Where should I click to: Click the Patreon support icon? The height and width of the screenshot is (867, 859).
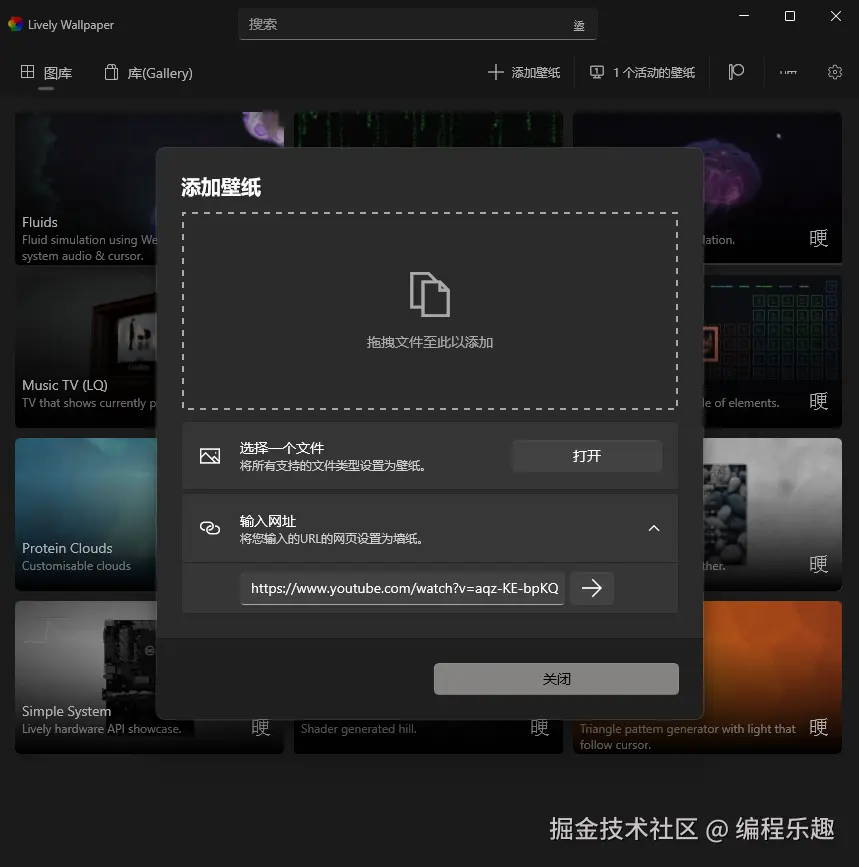(737, 72)
